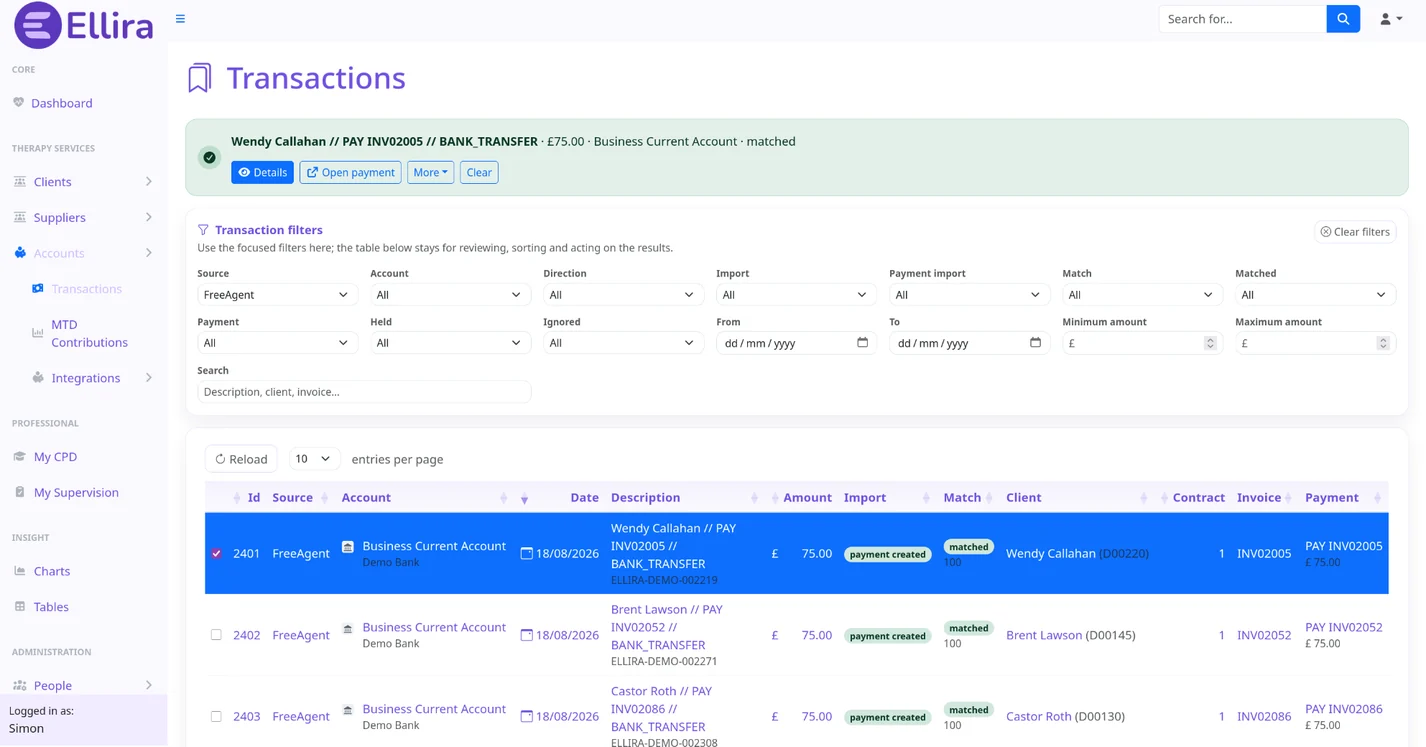The width and height of the screenshot is (1426, 747).
Task: Click the Transactions sidebar icon
Action: pyautogui.click(x=37, y=289)
